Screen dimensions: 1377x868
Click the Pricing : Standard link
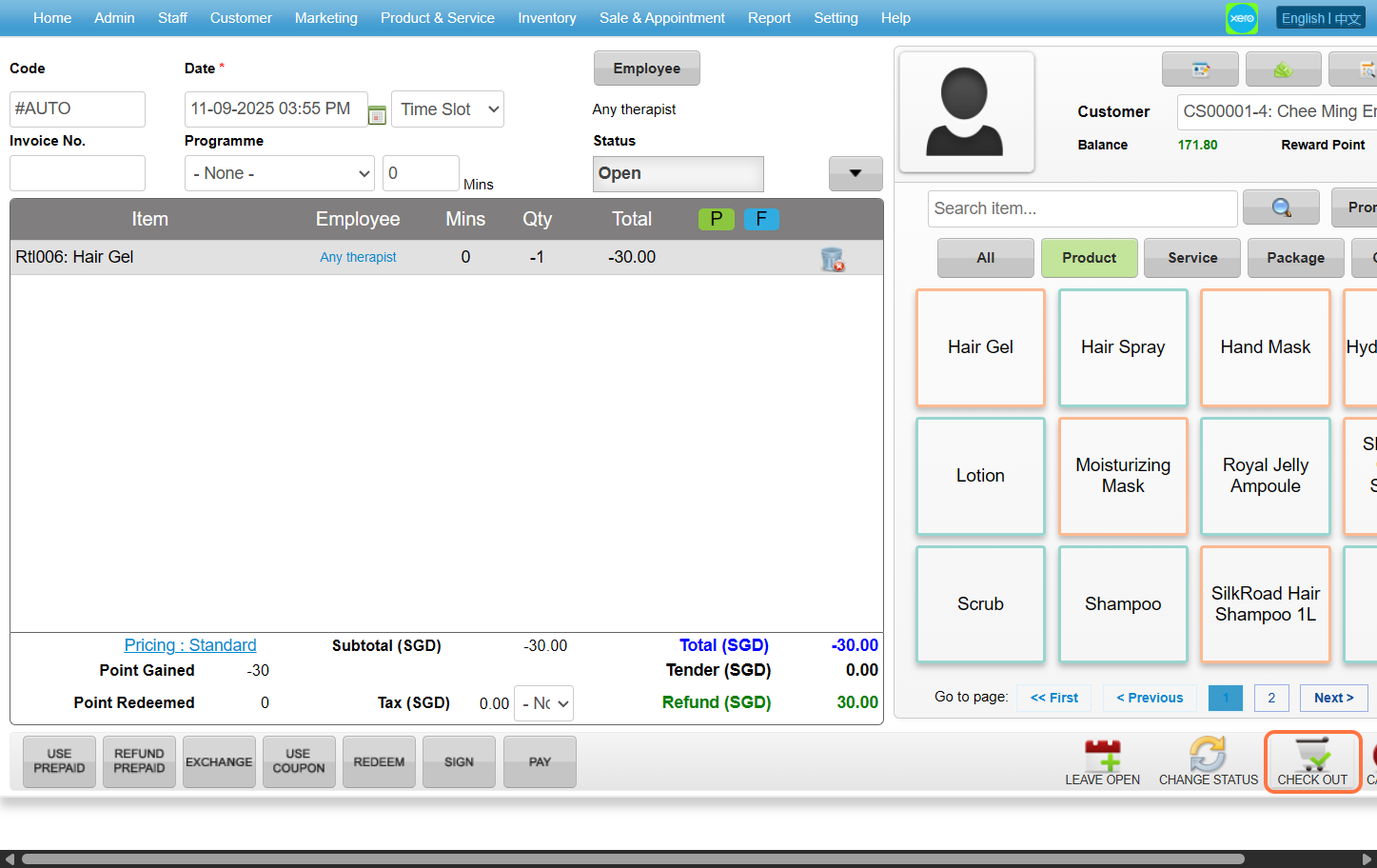190,645
